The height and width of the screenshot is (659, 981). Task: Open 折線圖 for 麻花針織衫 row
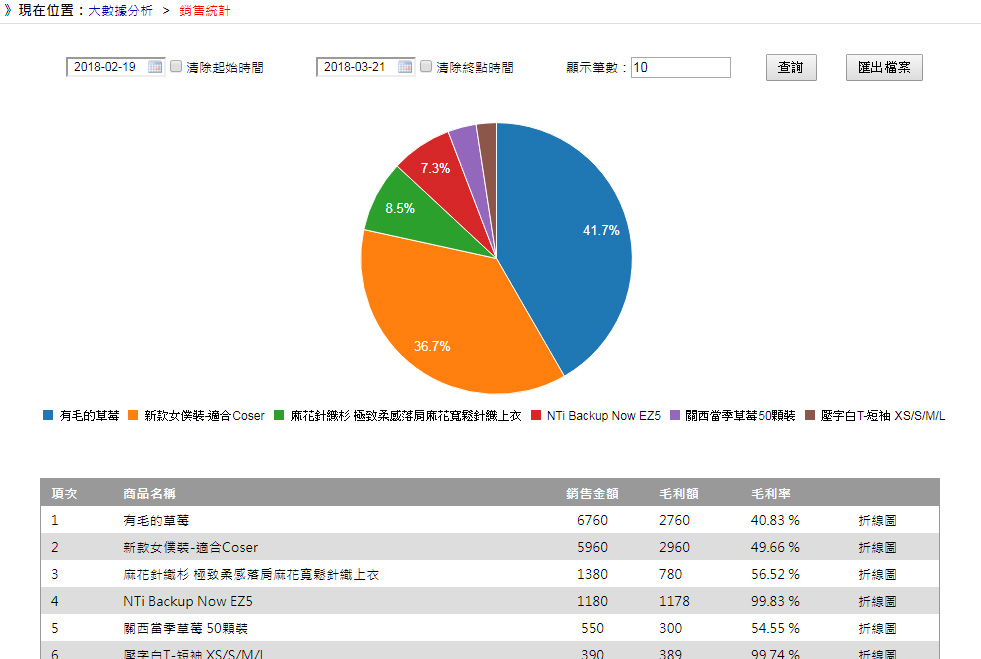(x=877, y=574)
